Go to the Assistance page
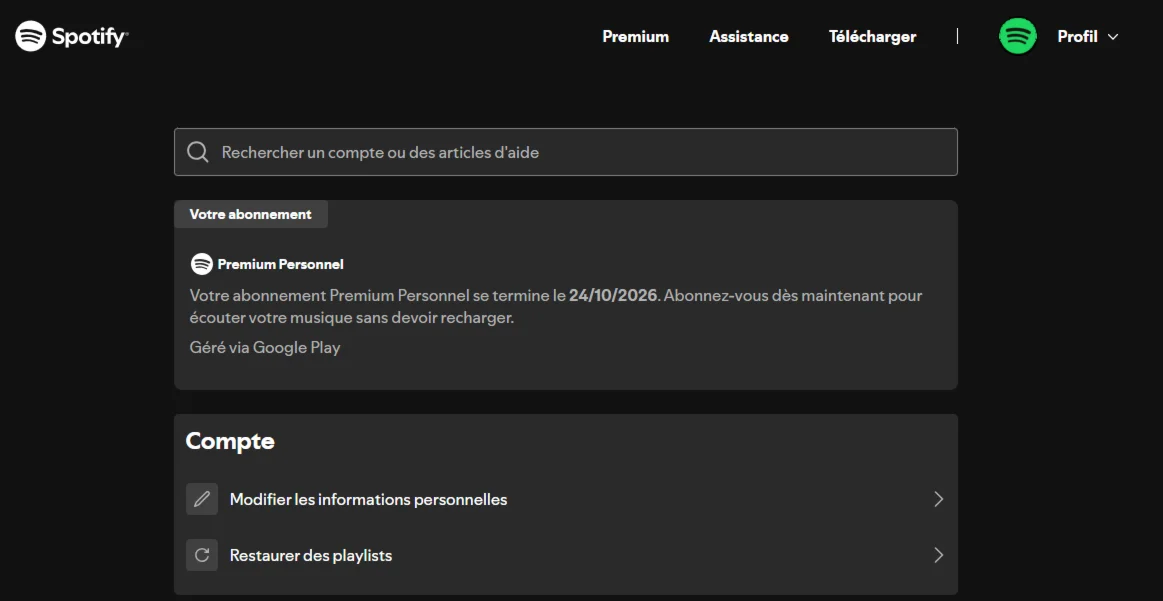Viewport: 1163px width, 601px height. click(x=748, y=37)
